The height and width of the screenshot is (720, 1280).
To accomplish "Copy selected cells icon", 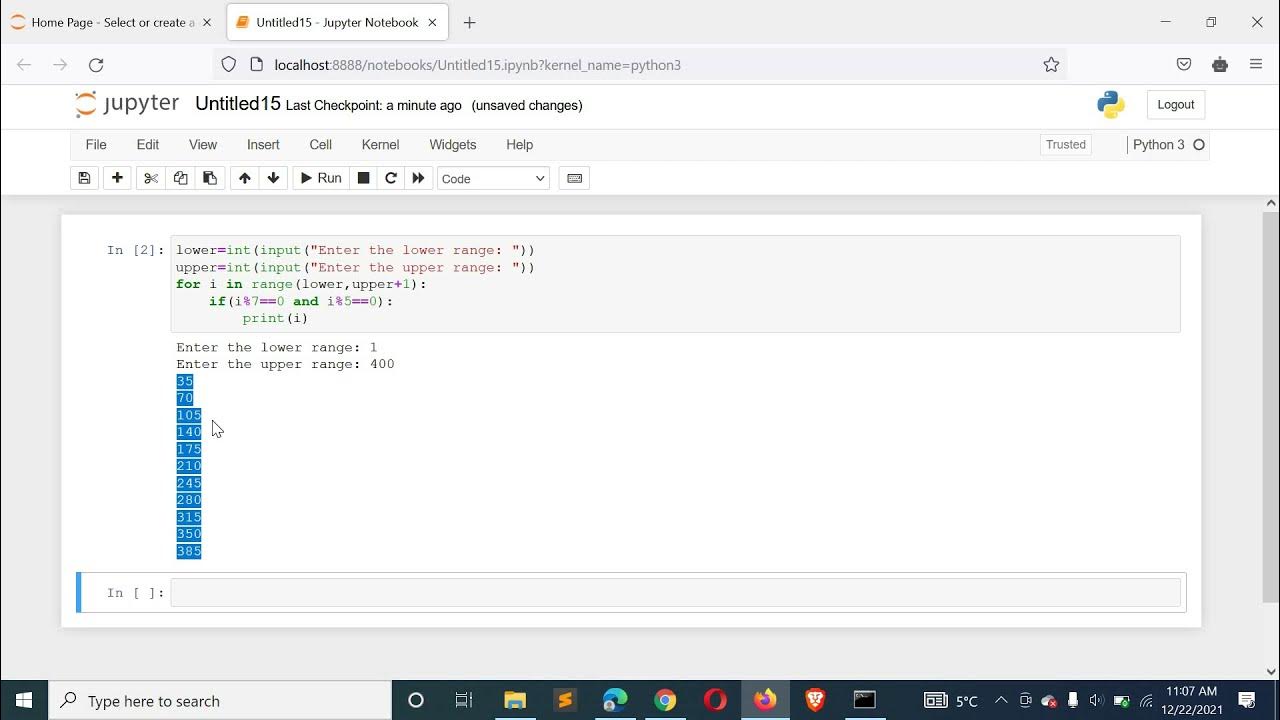I will (180, 178).
